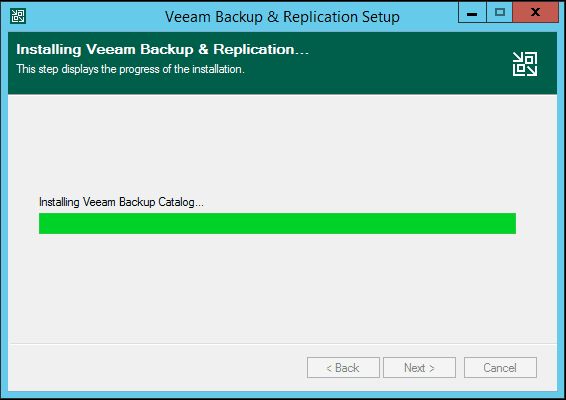Click the horizontal separator line above the buttons
Screen dimensions: 566x400
[x=283, y=343]
